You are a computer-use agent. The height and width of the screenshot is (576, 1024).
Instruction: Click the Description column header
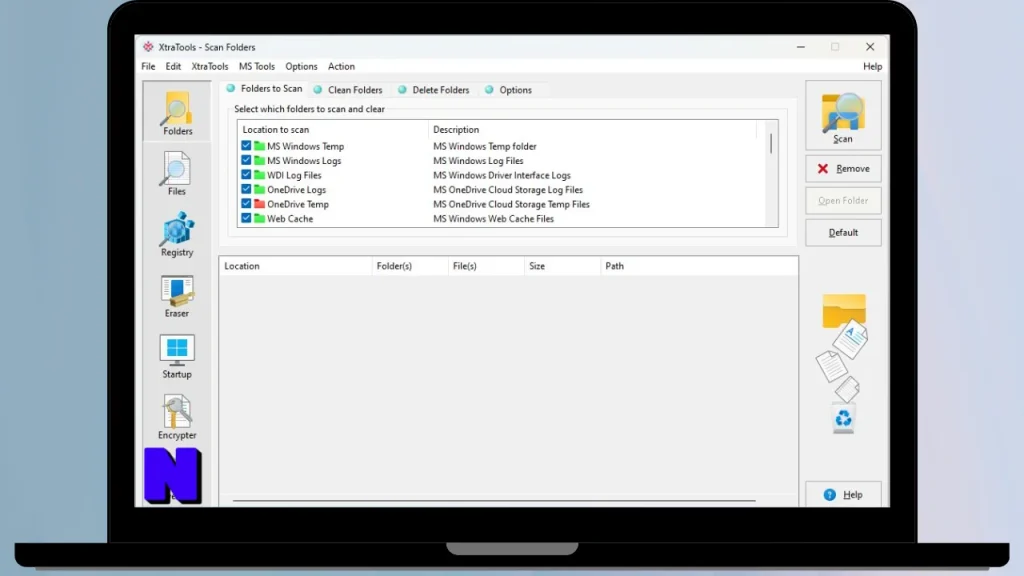(x=592, y=130)
